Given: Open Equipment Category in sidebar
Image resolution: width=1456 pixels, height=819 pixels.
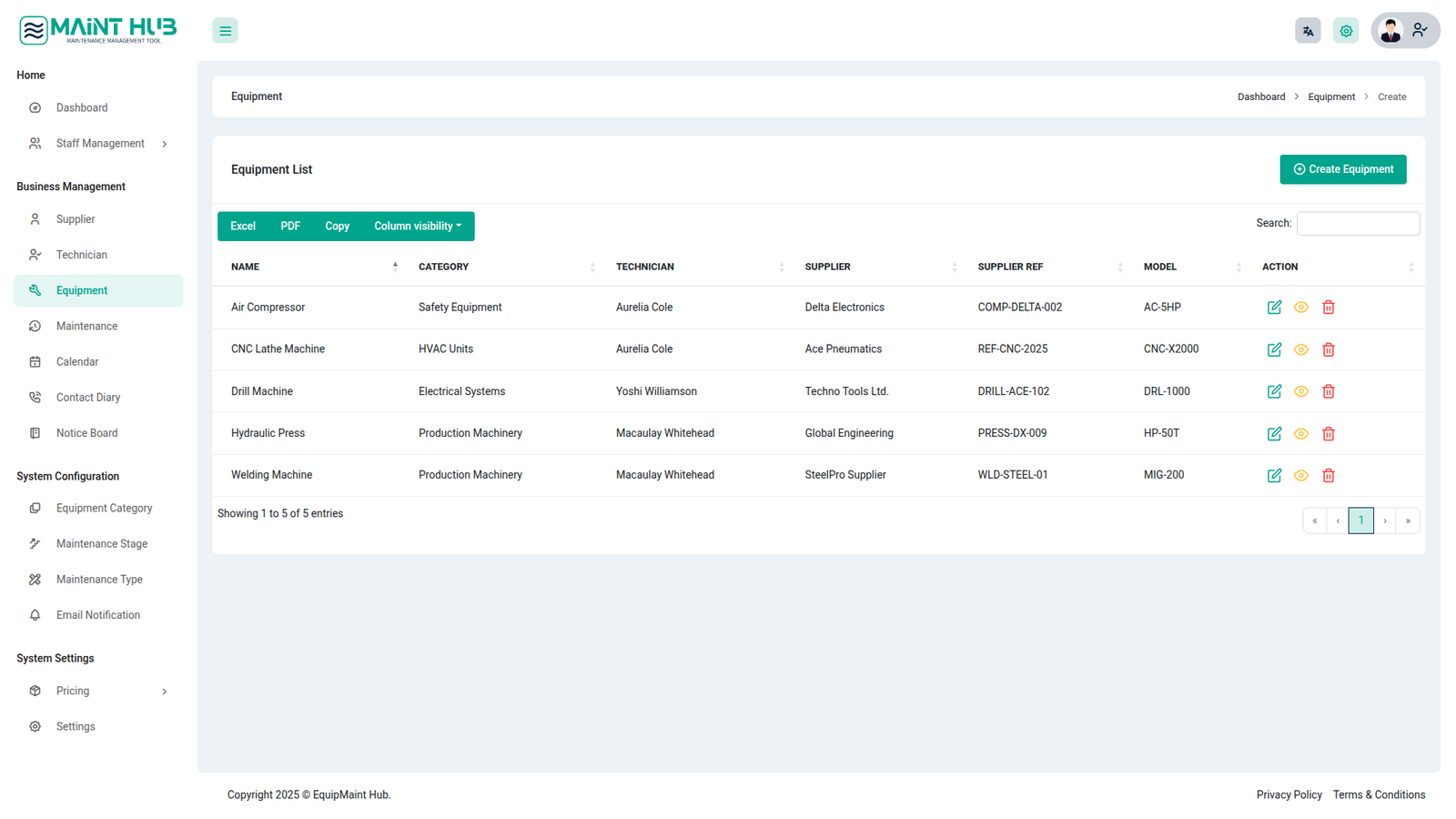Looking at the screenshot, I should [x=104, y=509].
